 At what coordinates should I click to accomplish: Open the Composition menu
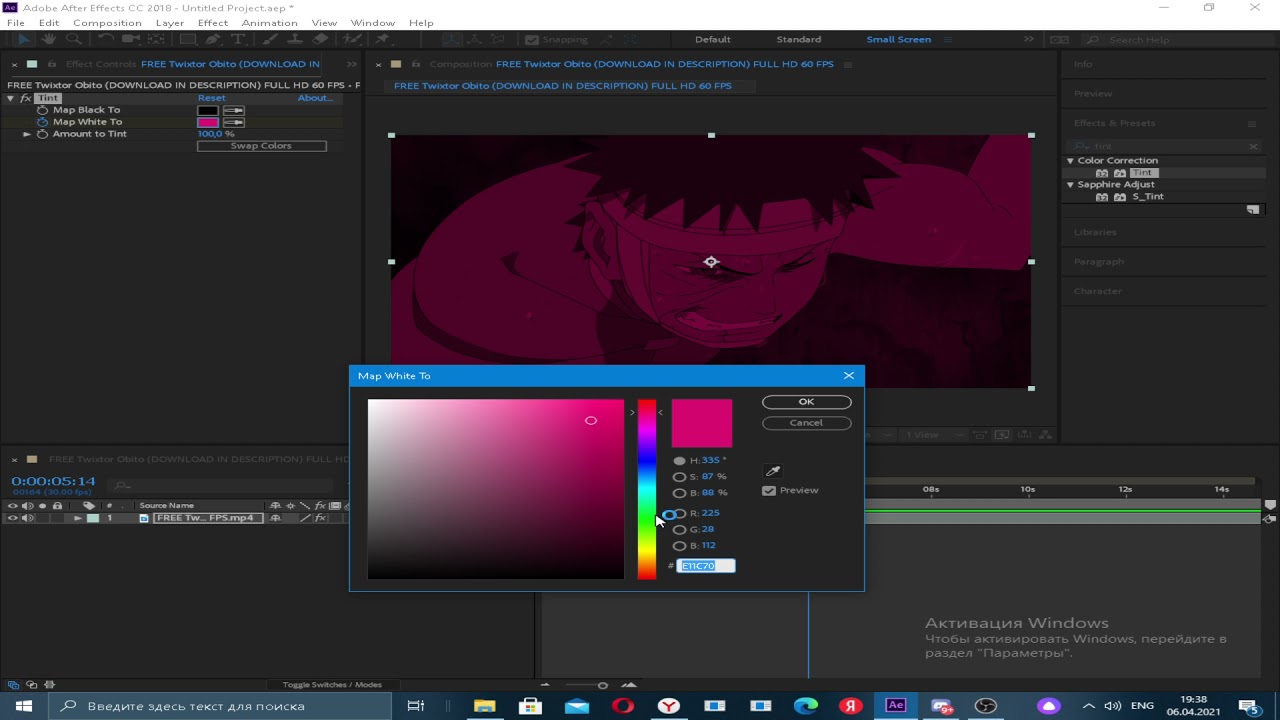(107, 22)
